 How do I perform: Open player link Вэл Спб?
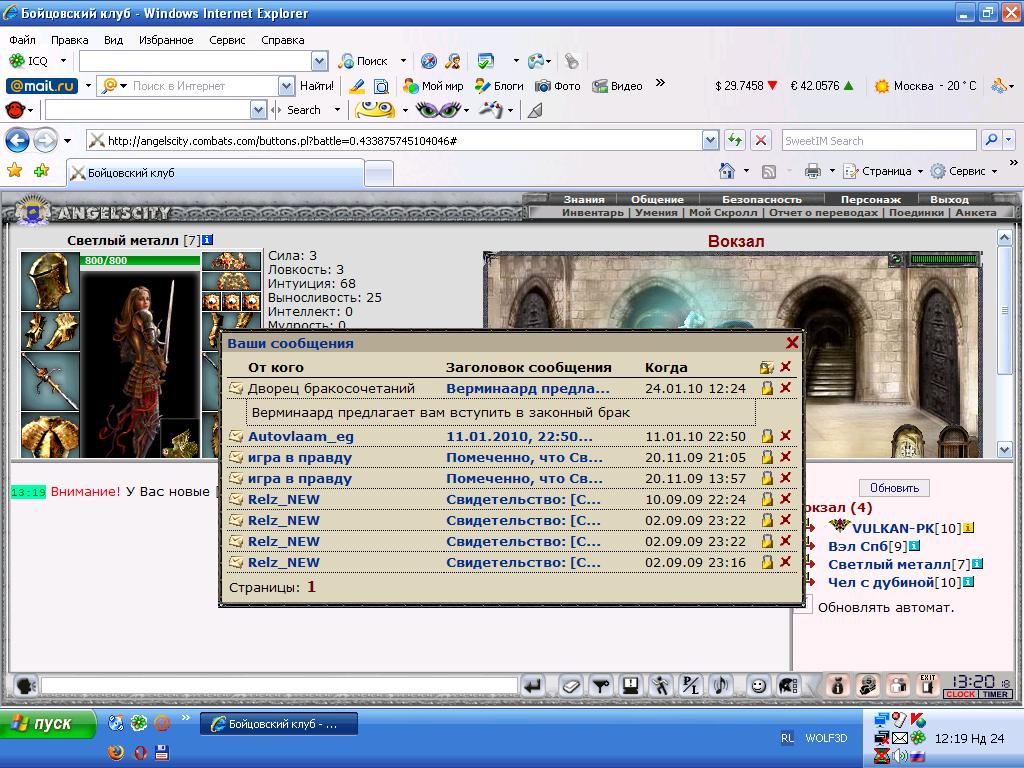click(858, 546)
